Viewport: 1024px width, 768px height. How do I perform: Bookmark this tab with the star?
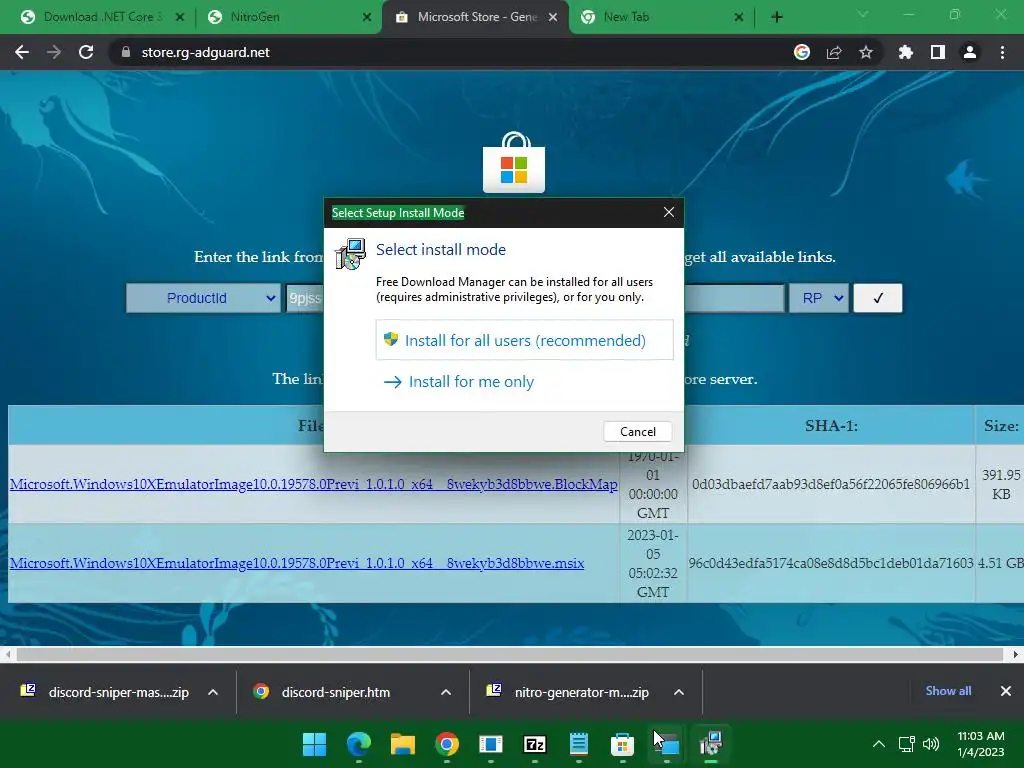click(866, 52)
